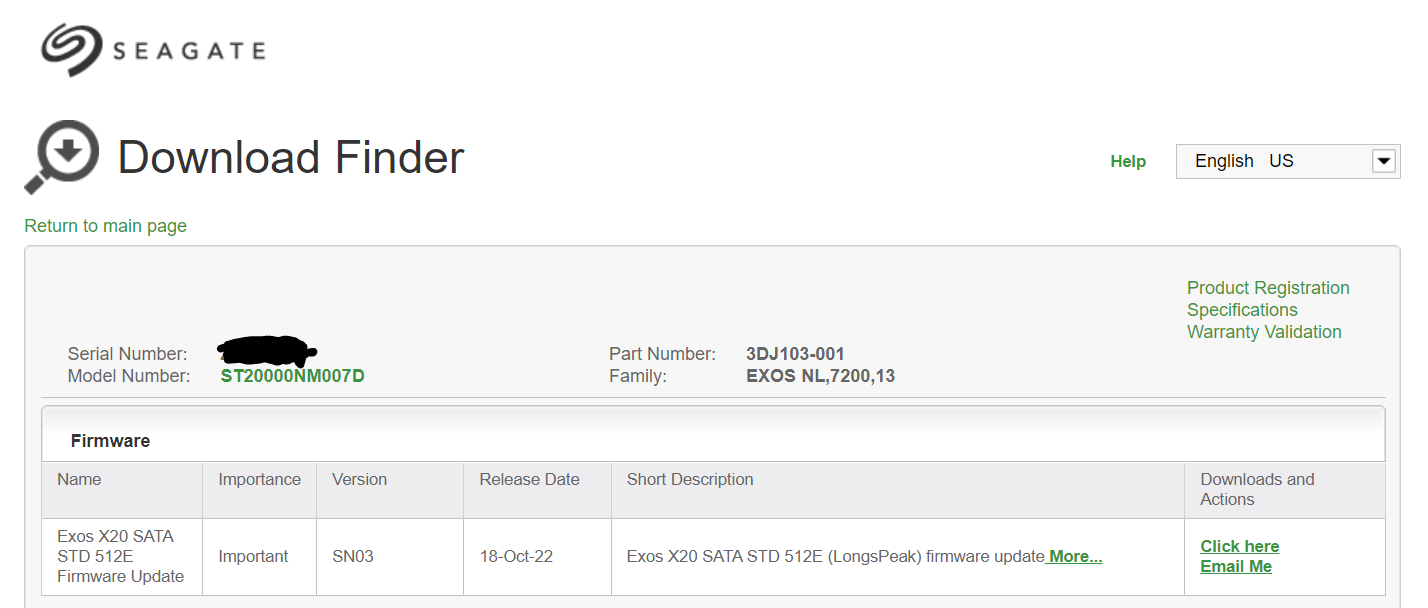Click the Help link

tap(1127, 161)
